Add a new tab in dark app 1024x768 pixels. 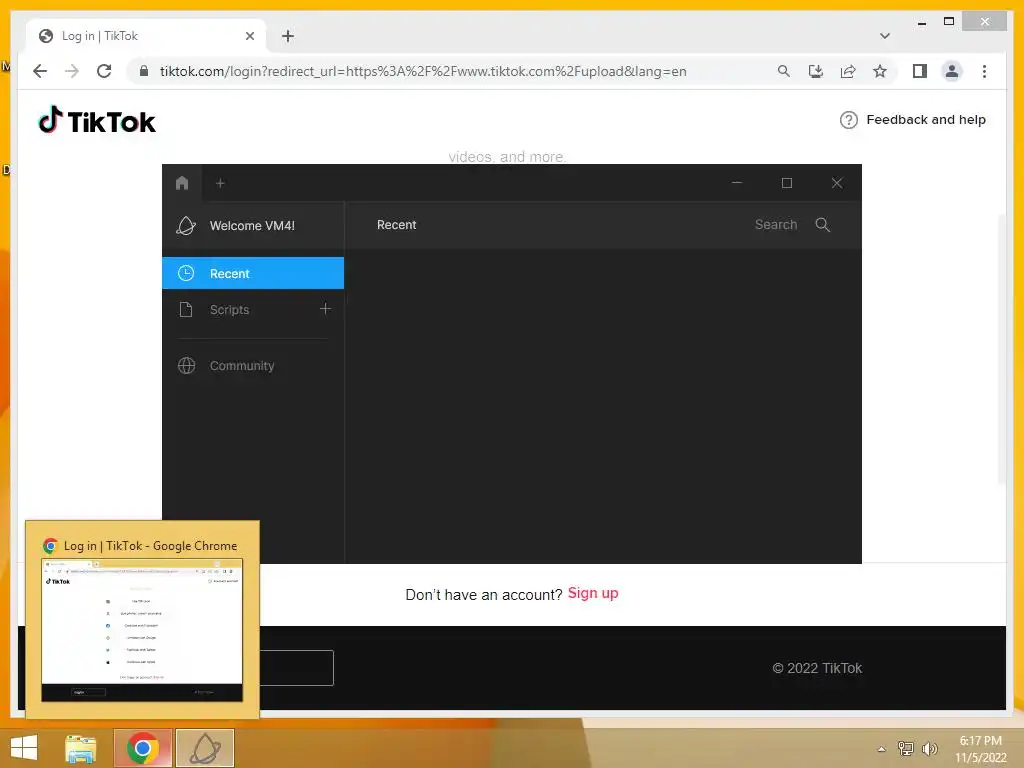(x=220, y=184)
